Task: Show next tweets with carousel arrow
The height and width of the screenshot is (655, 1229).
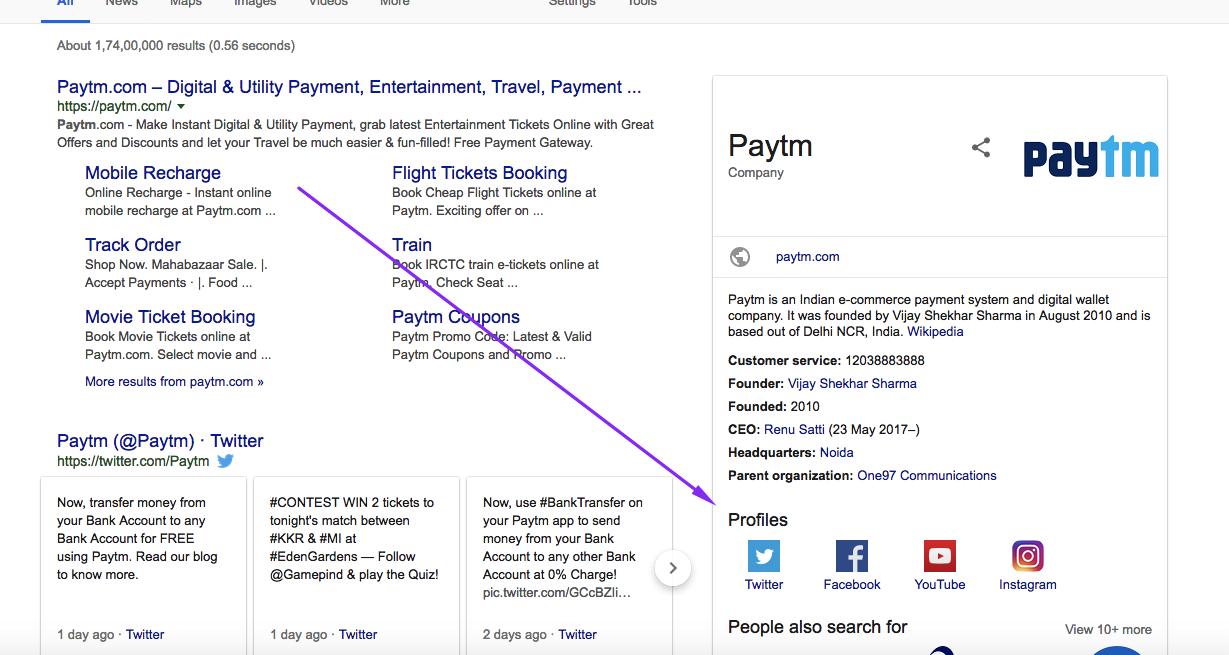Action: (x=673, y=568)
